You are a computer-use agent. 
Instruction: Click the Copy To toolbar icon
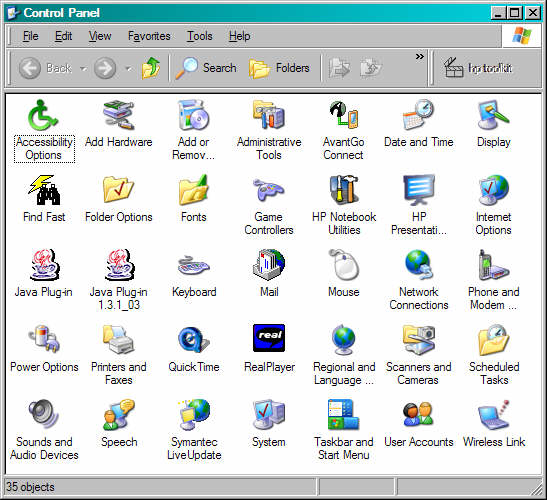coord(370,68)
